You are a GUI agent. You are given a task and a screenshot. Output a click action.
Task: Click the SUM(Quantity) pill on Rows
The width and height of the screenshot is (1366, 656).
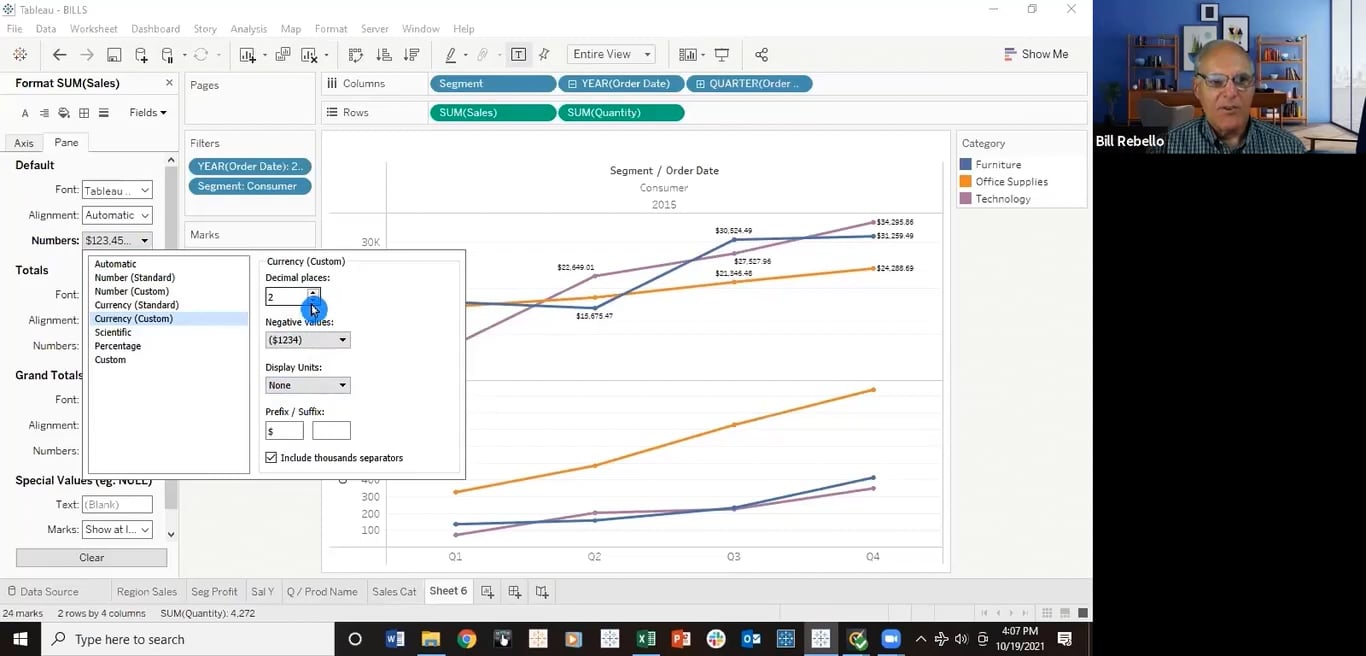pyautogui.click(x=621, y=113)
